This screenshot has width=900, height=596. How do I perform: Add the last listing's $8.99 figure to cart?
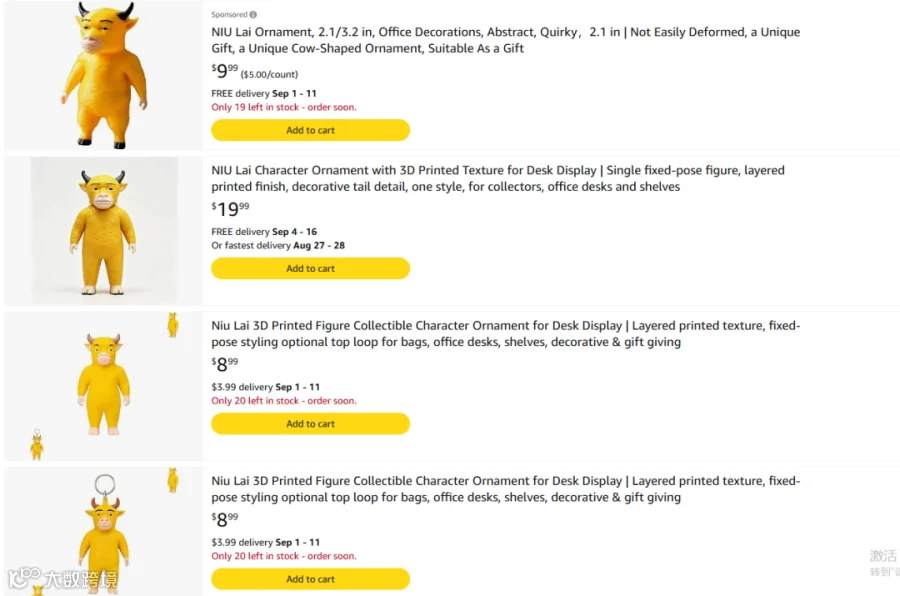click(x=311, y=579)
